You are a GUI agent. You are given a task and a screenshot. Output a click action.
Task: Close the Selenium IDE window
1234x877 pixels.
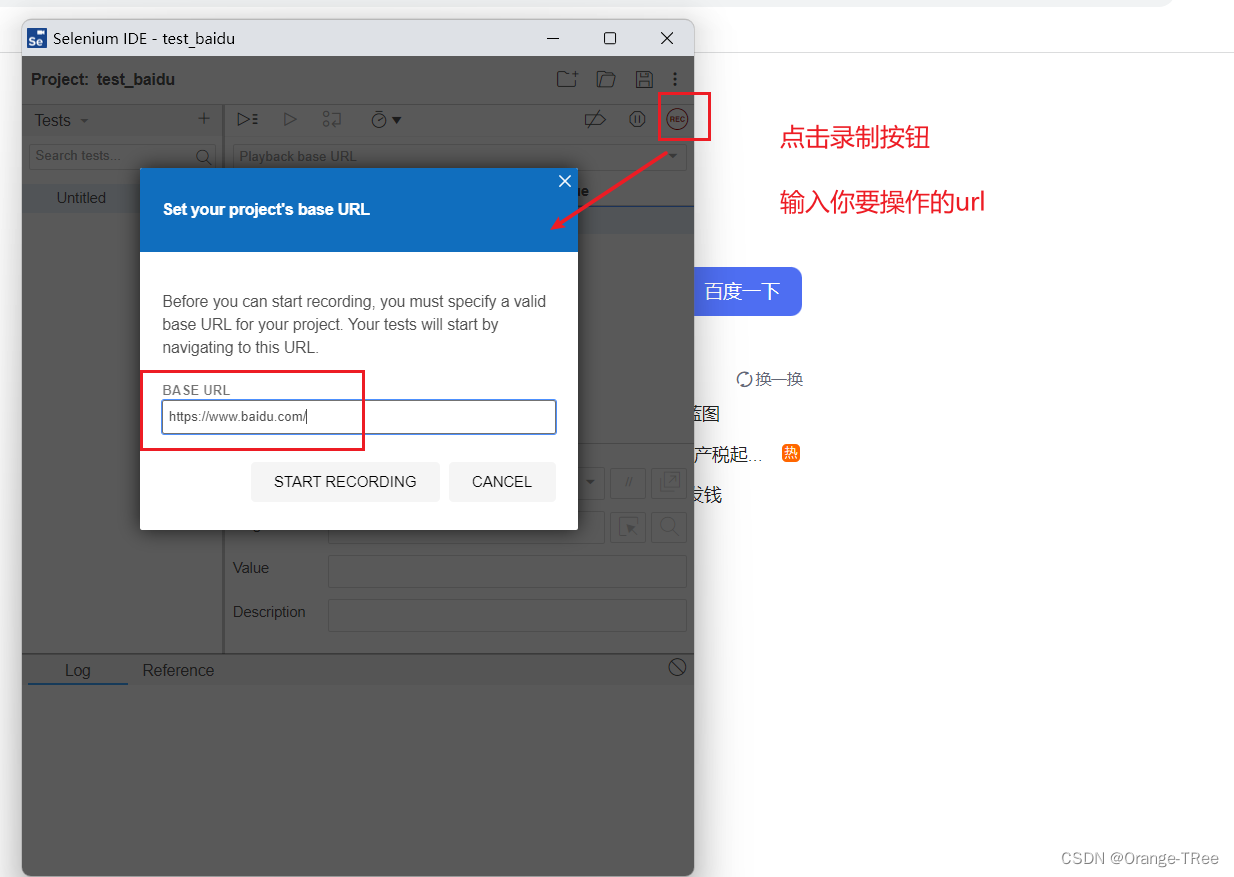[x=667, y=38]
